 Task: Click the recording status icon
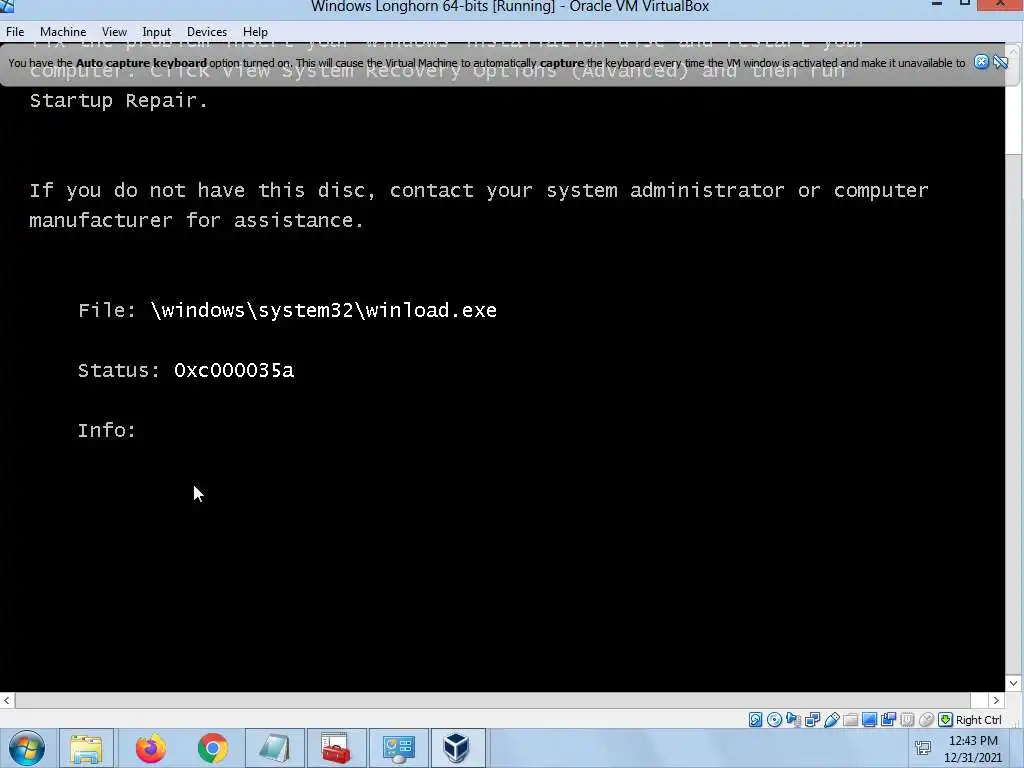888,720
